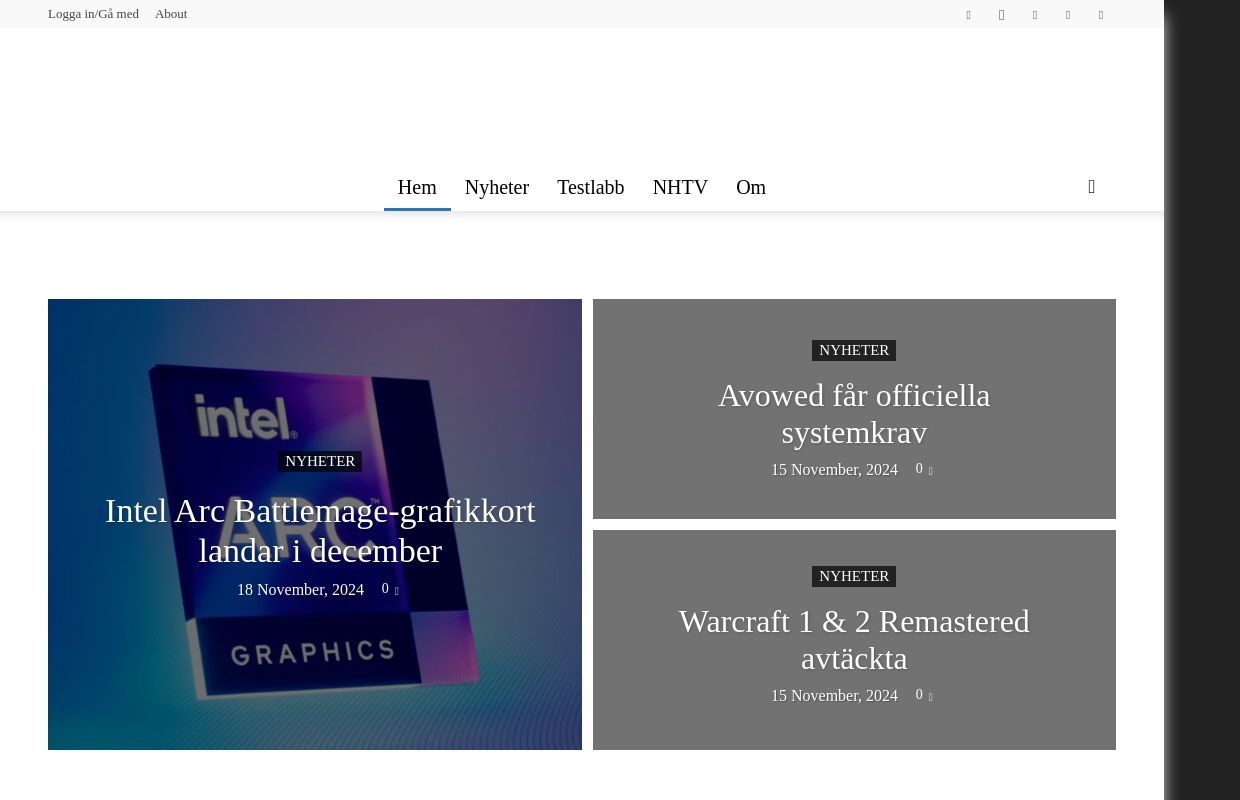The height and width of the screenshot is (800, 1240).
Task: Click NYHETER tag above Intel Arc headline
Action: 320,461
